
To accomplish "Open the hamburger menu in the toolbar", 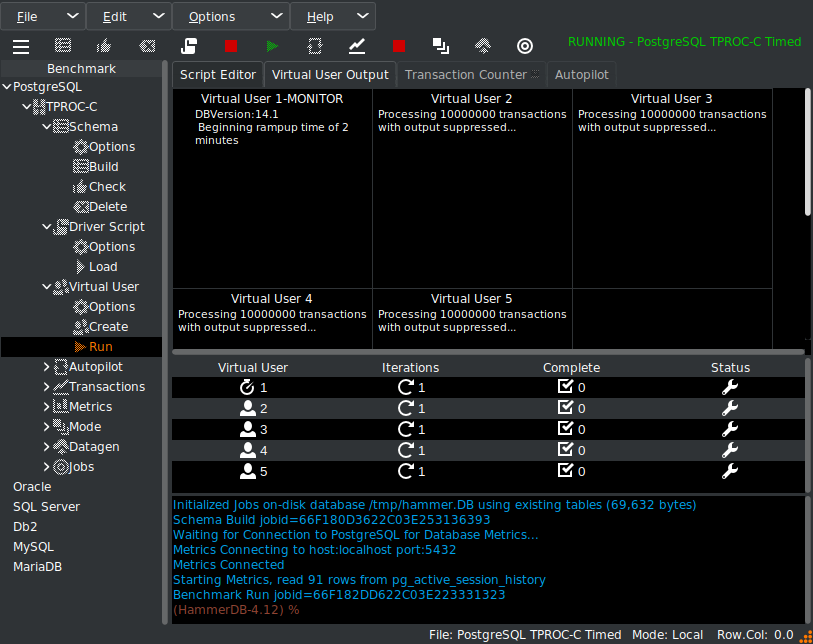I will (x=21, y=47).
